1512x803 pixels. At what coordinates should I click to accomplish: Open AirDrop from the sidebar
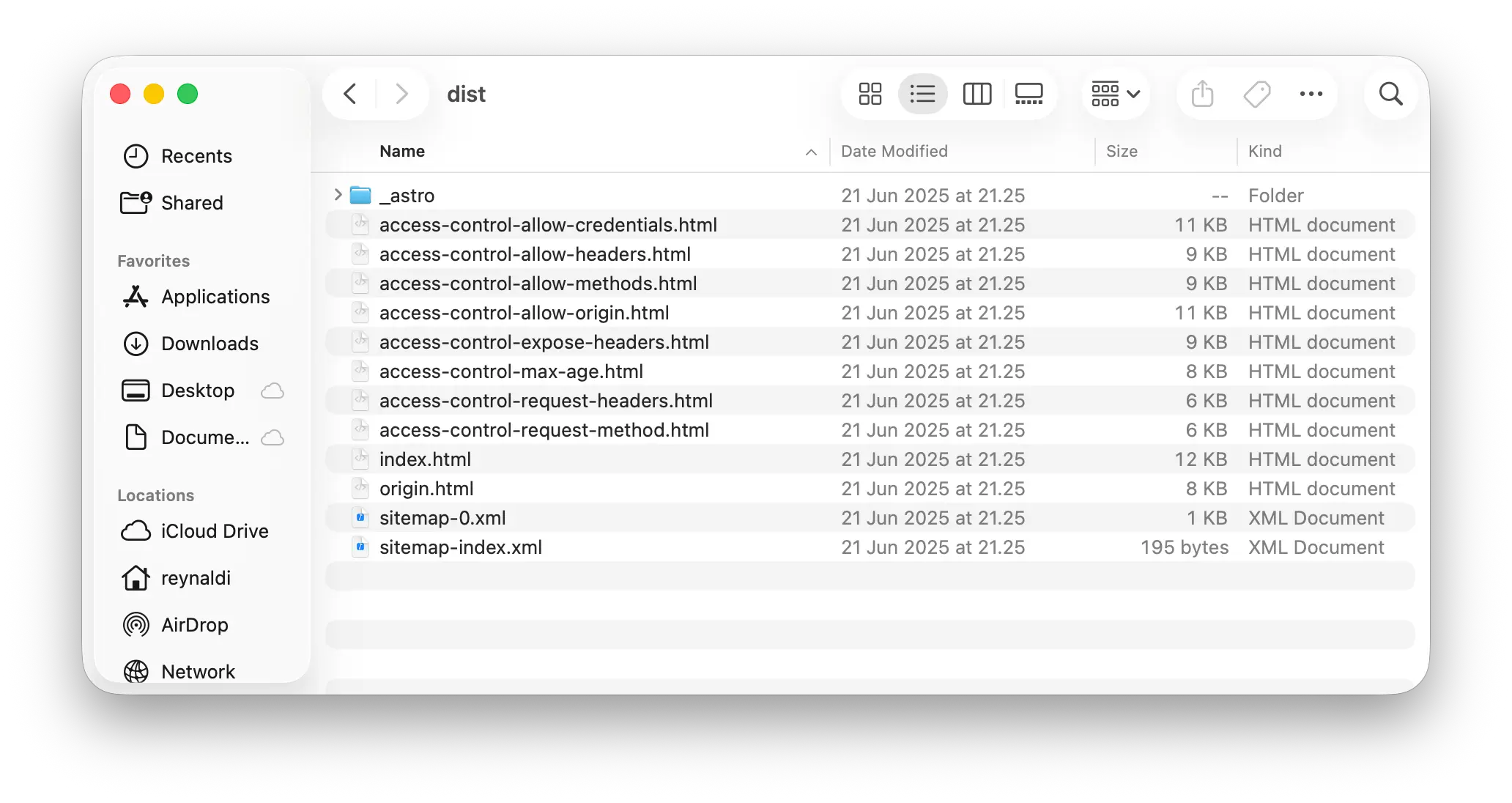point(195,624)
